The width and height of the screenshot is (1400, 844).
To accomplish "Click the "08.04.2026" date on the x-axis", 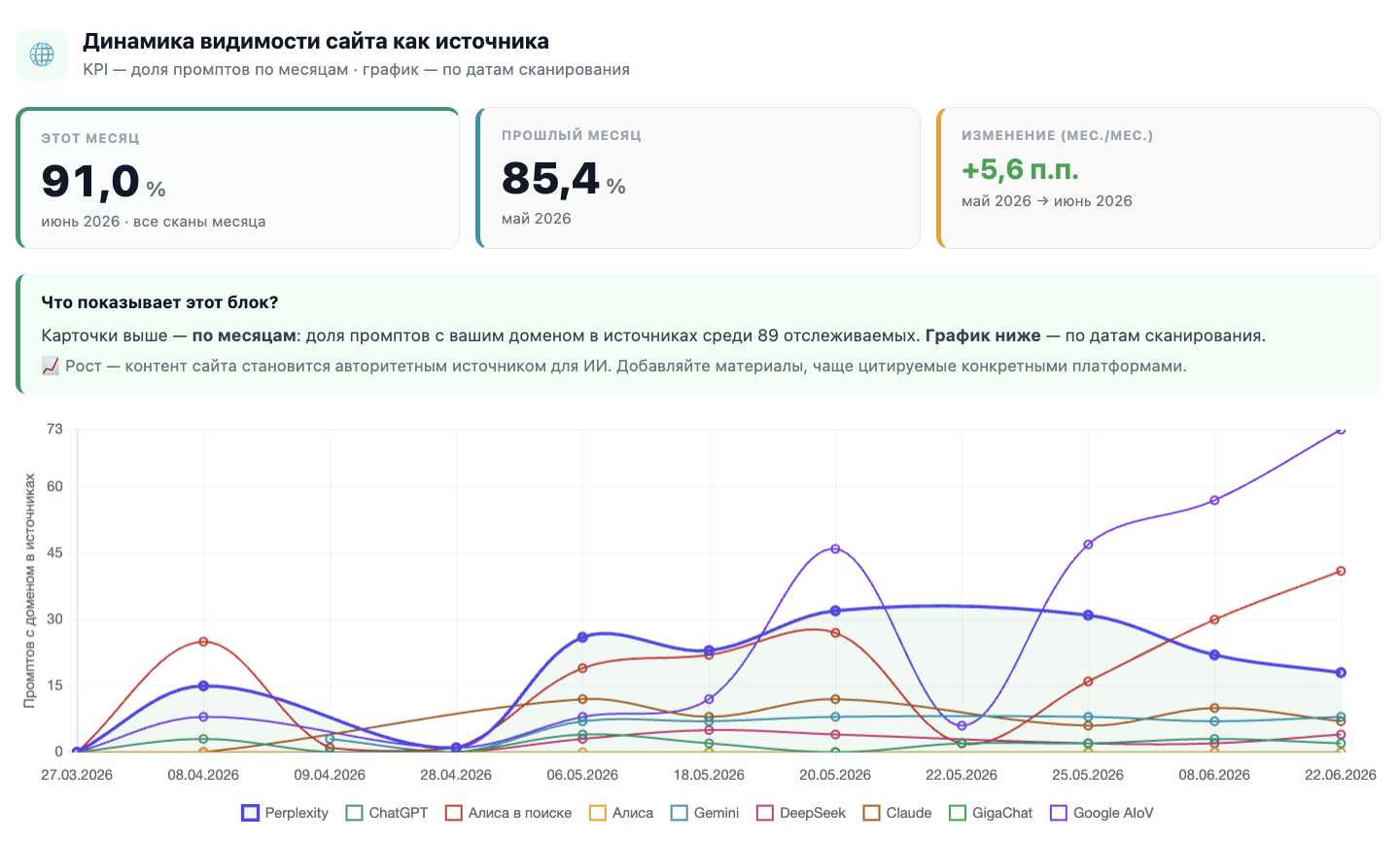I will point(203,775).
